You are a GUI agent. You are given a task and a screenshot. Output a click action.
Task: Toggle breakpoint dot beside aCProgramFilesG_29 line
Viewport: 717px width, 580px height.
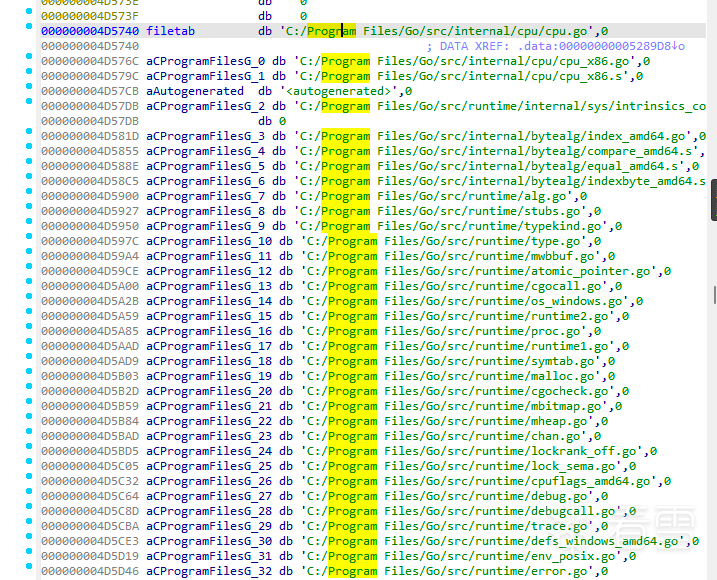[x=29, y=521]
